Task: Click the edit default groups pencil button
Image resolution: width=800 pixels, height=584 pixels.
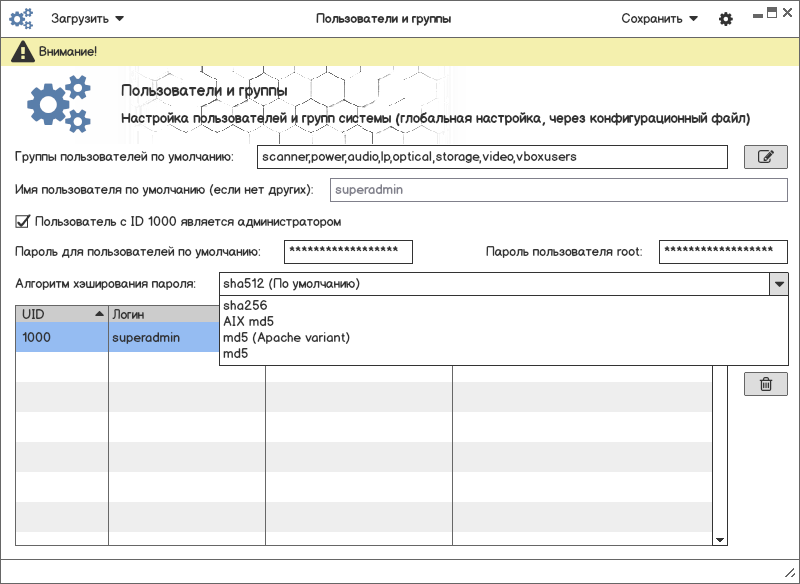Action: (765, 157)
